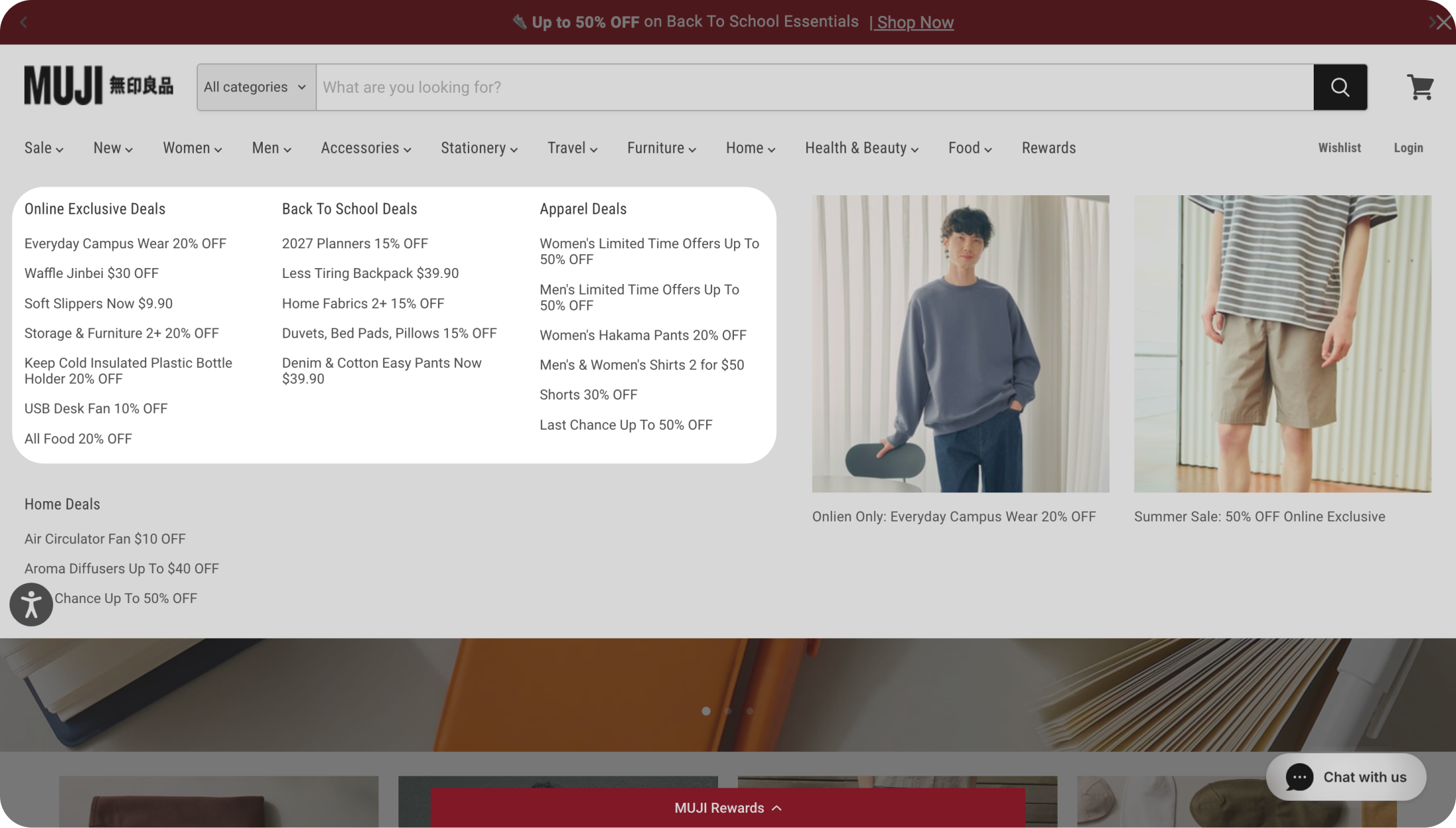Image resolution: width=1456 pixels, height=828 pixels.
Task: Open the Wishlist
Action: (1339, 148)
